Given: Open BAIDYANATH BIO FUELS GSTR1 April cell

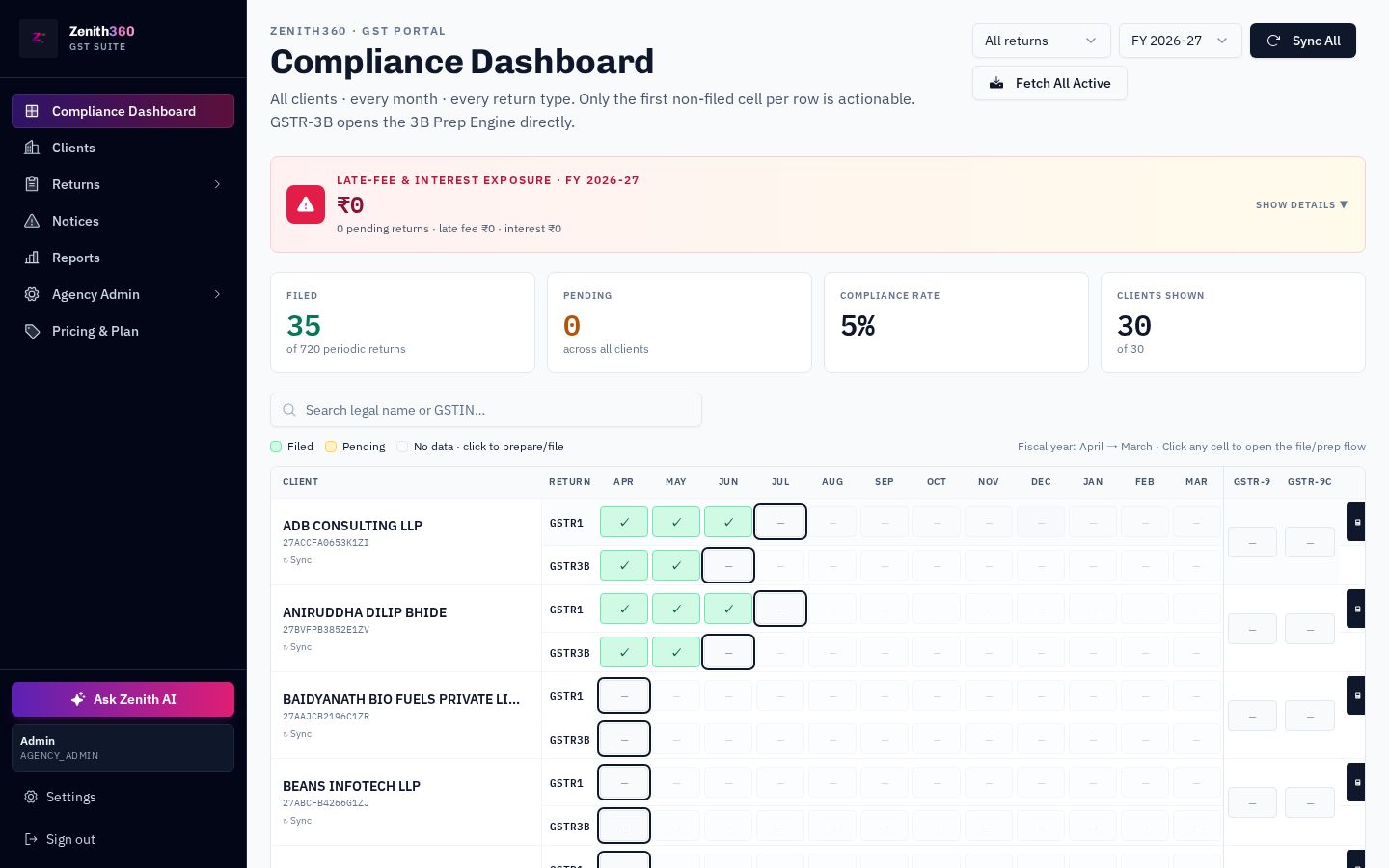Looking at the screenshot, I should point(624,695).
